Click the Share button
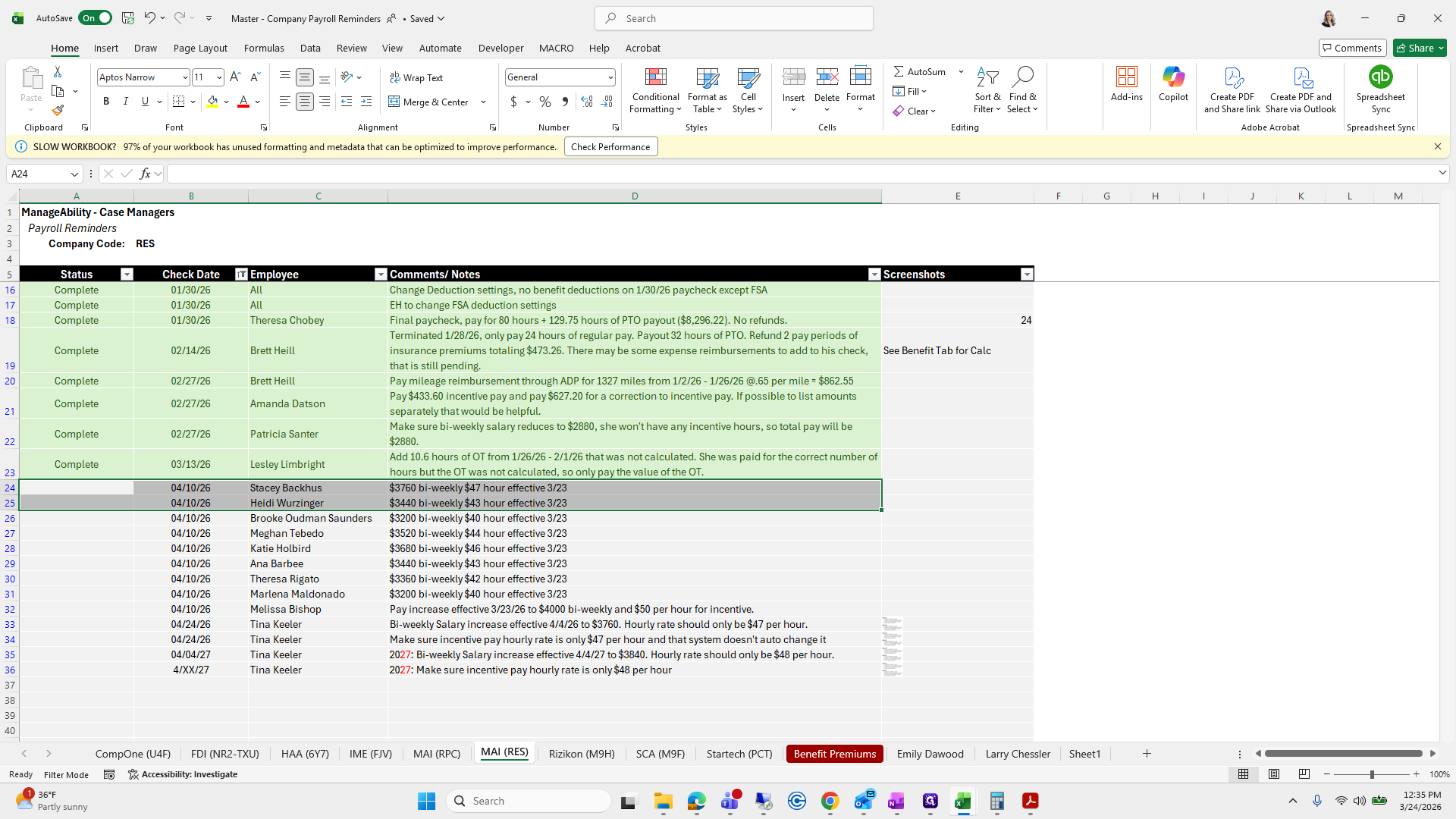Screen dimensions: 1456x819 coord(1420,48)
